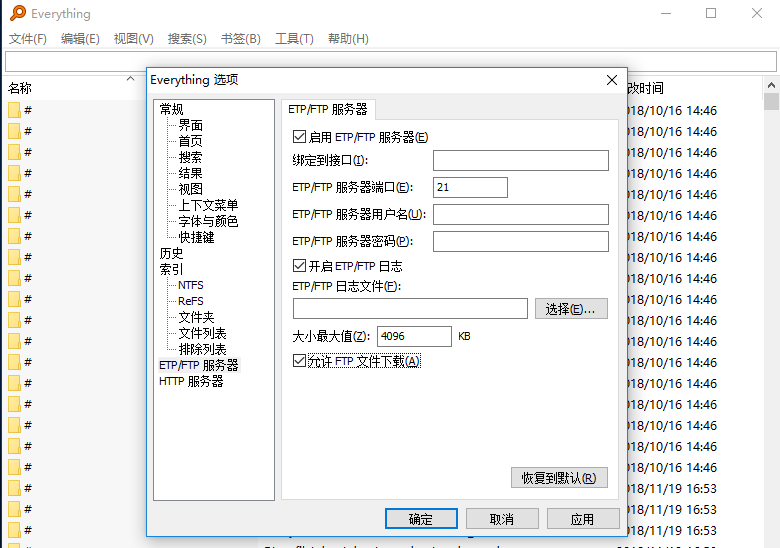Viewport: 780px width, 548px height.
Task: Close the Everything 选项 dialog
Action: tap(612, 80)
